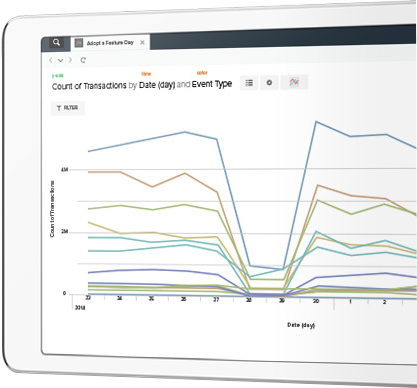The image size is (417, 388).
Task: Select the line chart type icon
Action: (x=294, y=82)
